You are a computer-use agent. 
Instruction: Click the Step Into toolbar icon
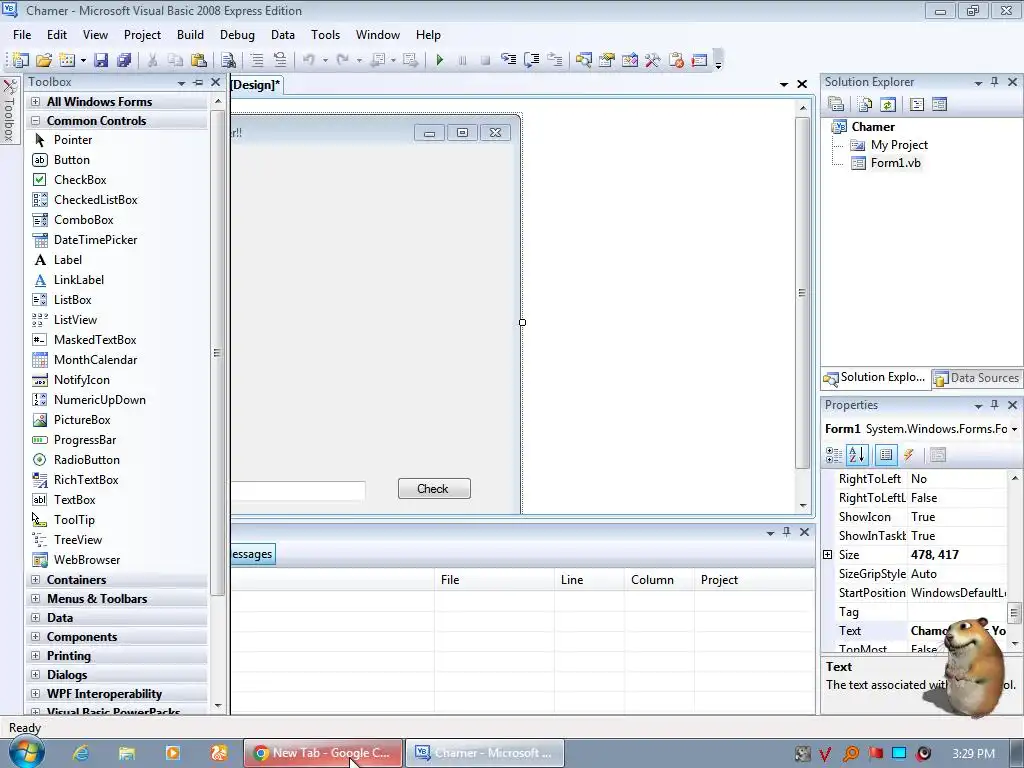pos(508,60)
